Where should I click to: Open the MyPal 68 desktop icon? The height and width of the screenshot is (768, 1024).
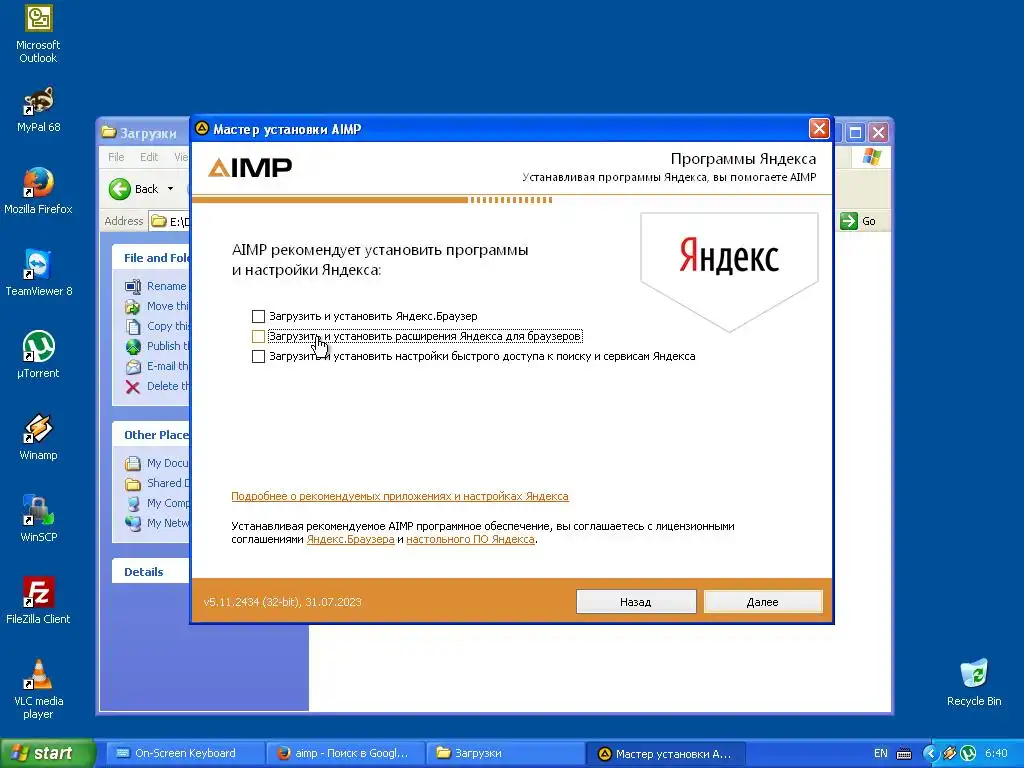point(38,110)
